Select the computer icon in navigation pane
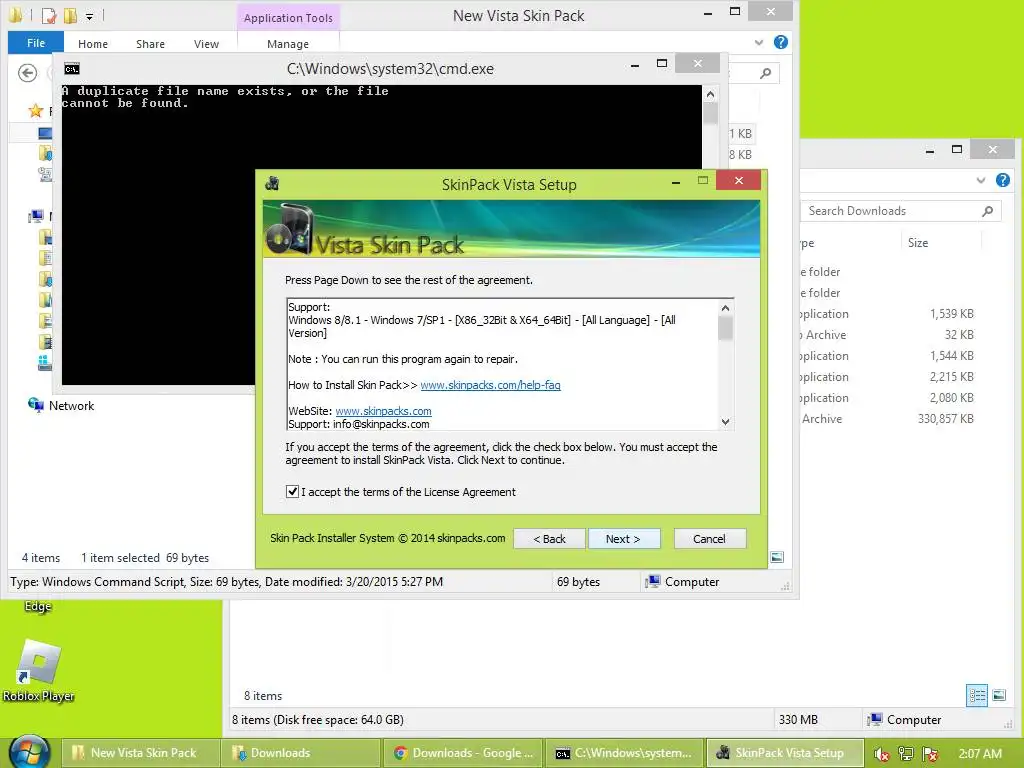 click(36, 216)
